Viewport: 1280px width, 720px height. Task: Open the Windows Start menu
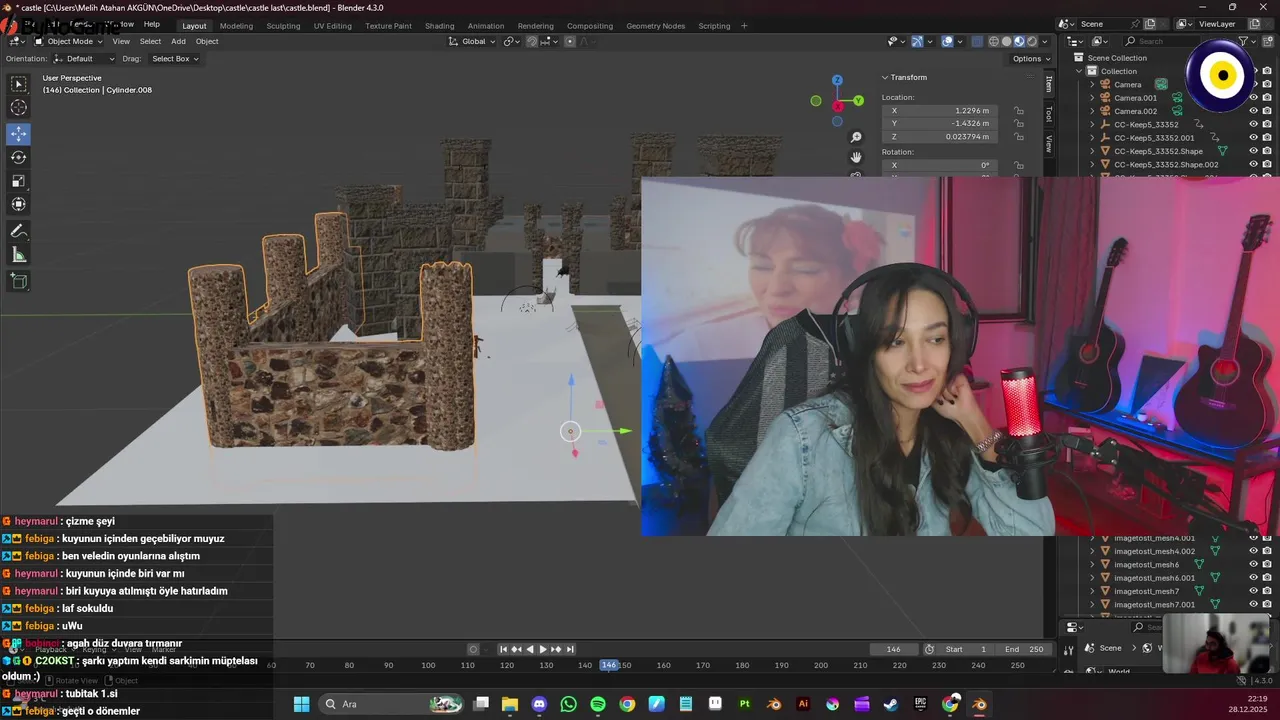[x=301, y=704]
